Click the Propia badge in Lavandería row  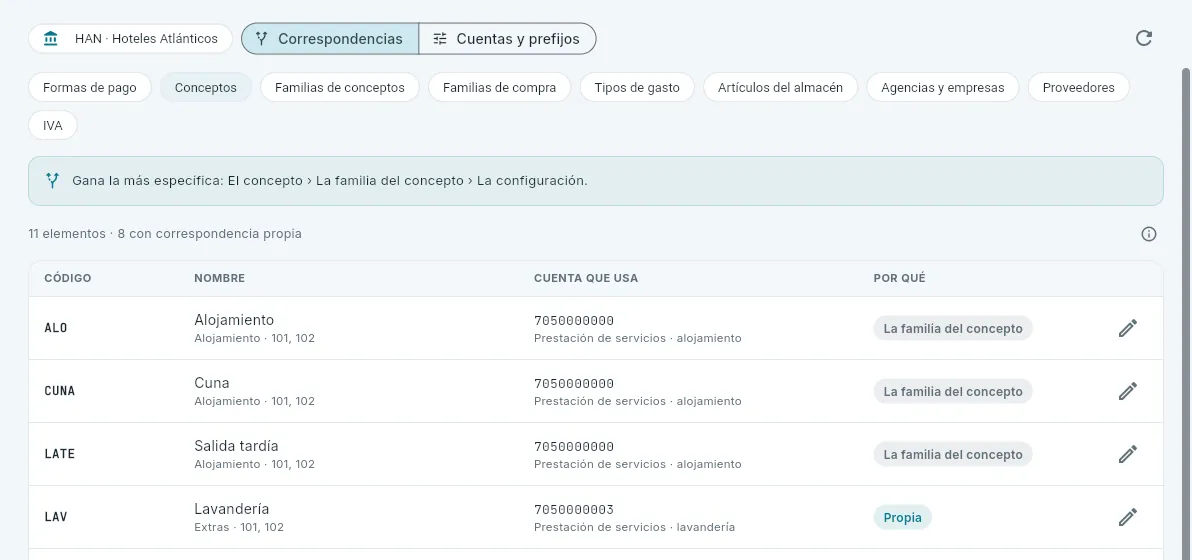902,517
